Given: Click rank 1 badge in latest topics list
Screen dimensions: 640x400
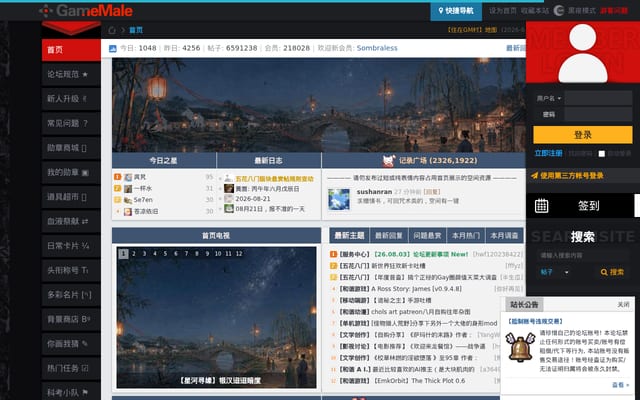Looking at the screenshot, I should (333, 254).
